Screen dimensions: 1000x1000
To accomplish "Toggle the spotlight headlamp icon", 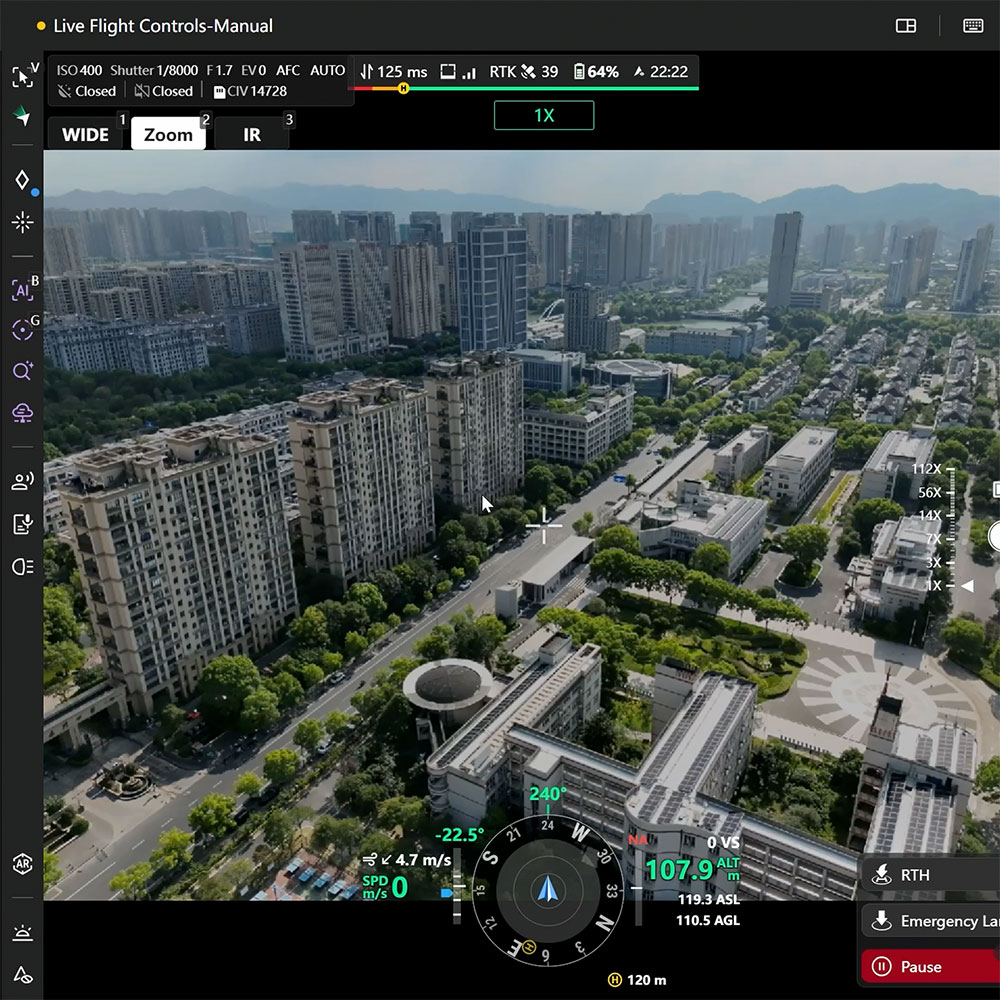I will click(x=22, y=566).
